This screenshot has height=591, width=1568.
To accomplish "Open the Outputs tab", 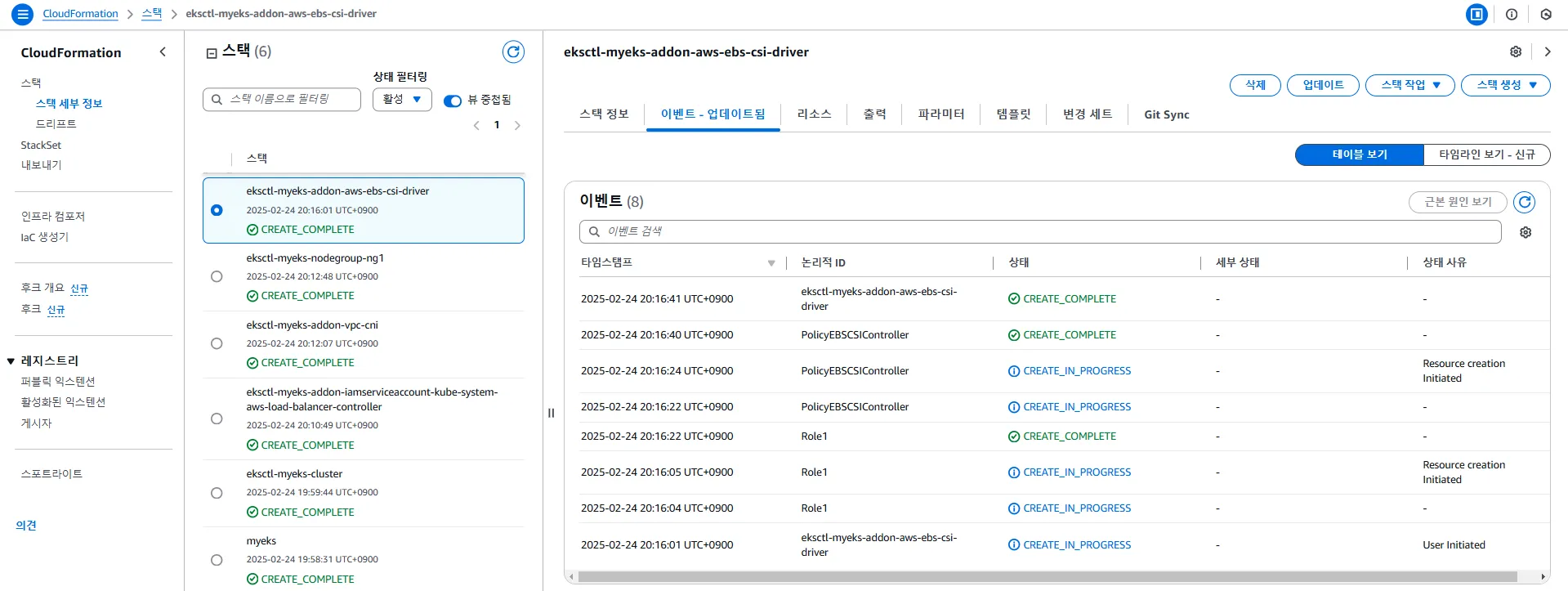I will pos(874,114).
